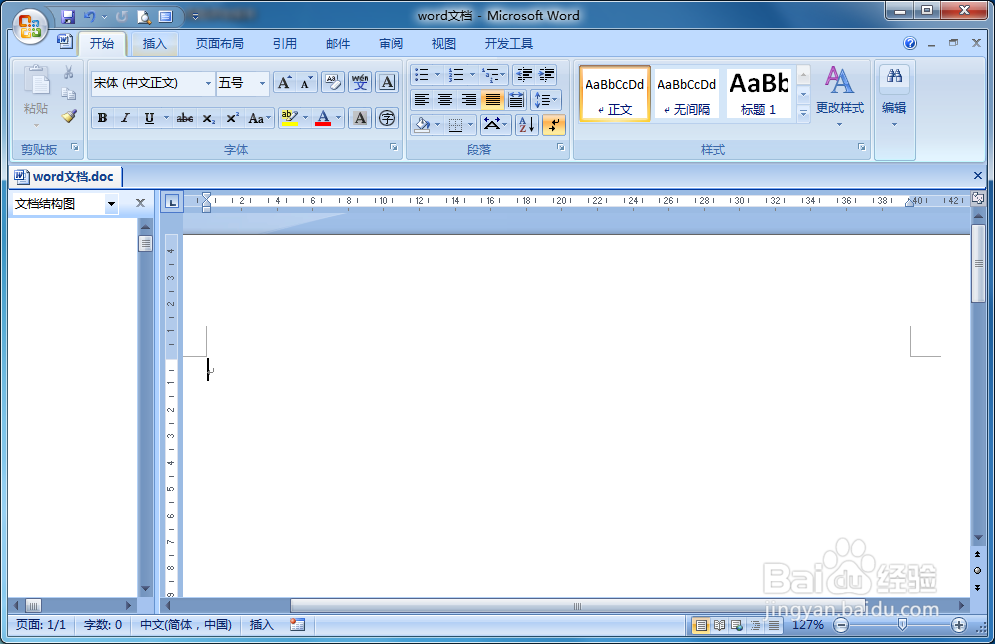Expand styles gallery more arrow
This screenshot has width=995, height=644.
pos(803,113)
